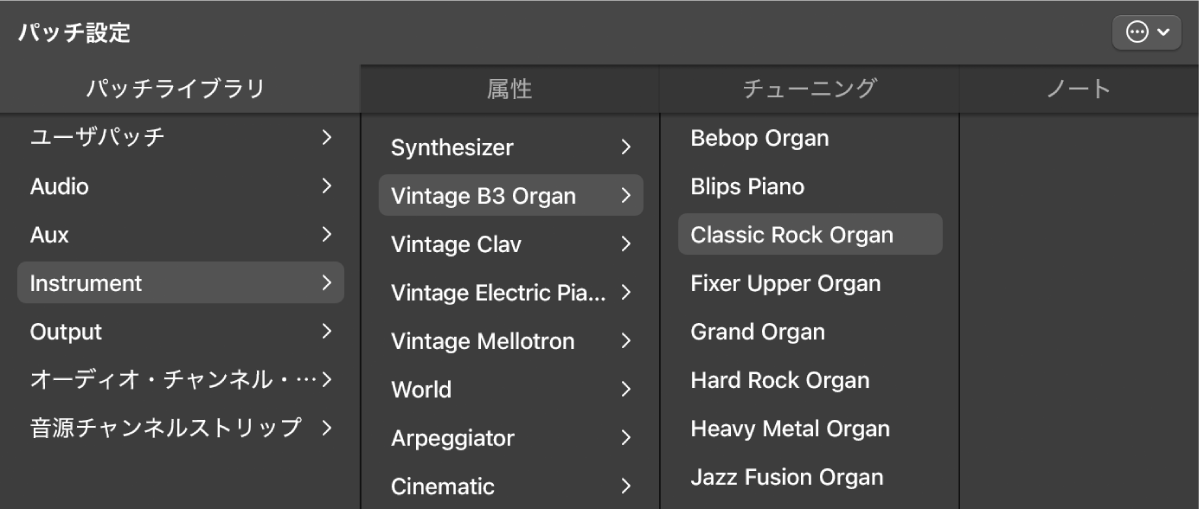Open the Synthesizer subcategory
This screenshot has height=511, width=1200.
452,148
